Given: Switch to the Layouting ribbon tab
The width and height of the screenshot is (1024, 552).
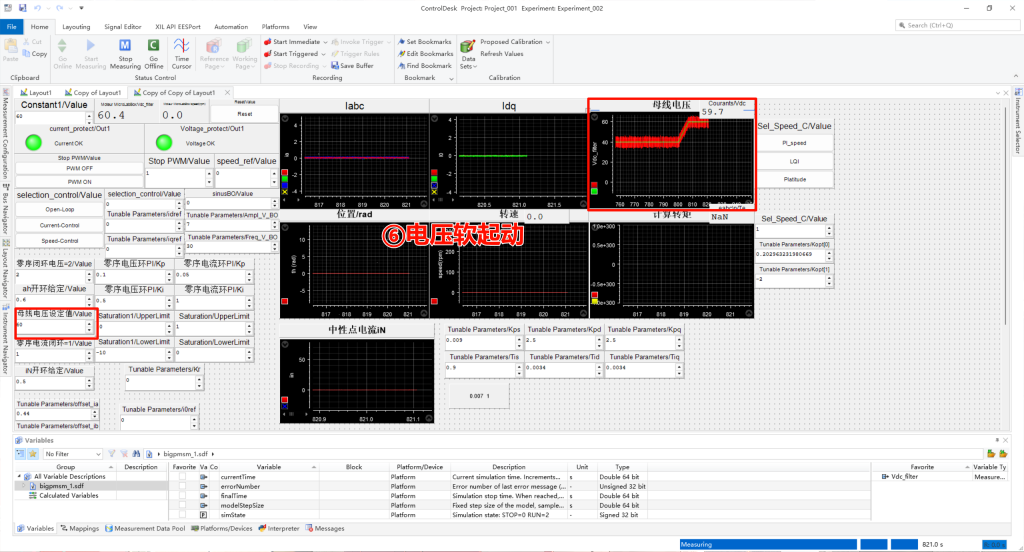Looking at the screenshot, I should tap(76, 27).
